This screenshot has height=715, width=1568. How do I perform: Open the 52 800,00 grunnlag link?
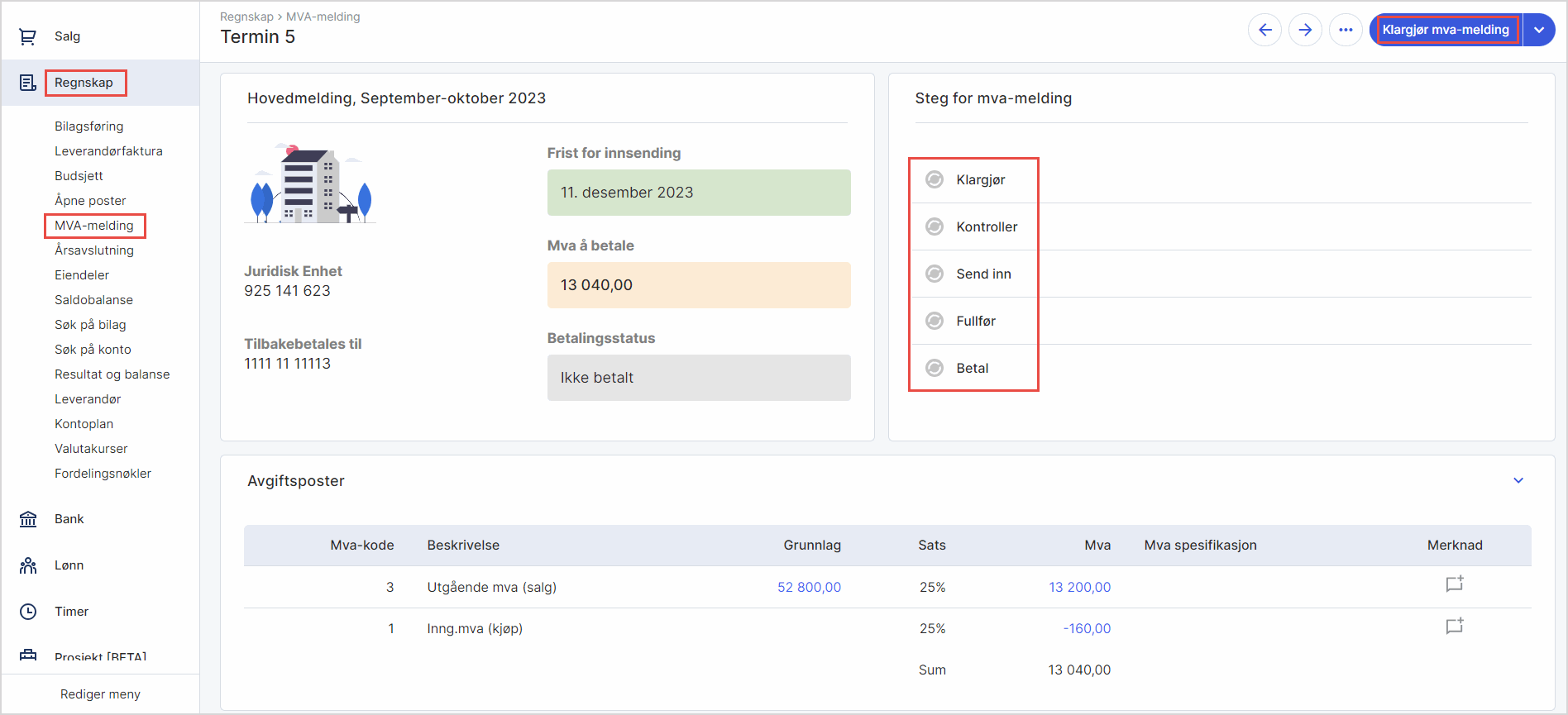809,588
